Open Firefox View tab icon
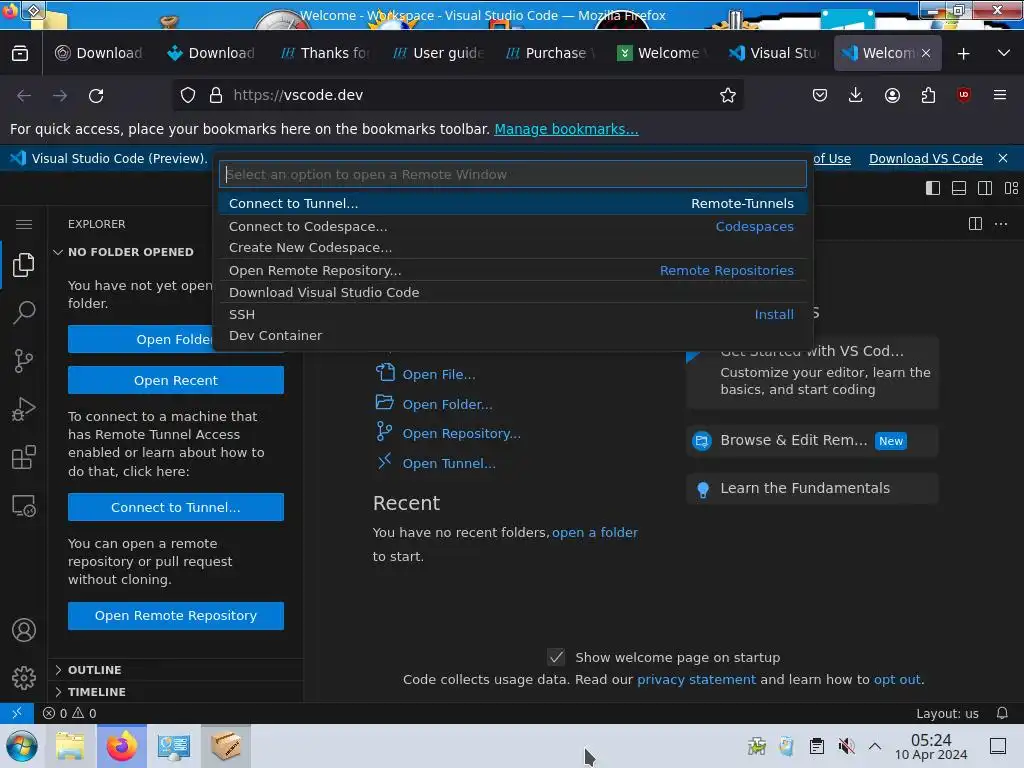This screenshot has height=768, width=1024. point(20,53)
